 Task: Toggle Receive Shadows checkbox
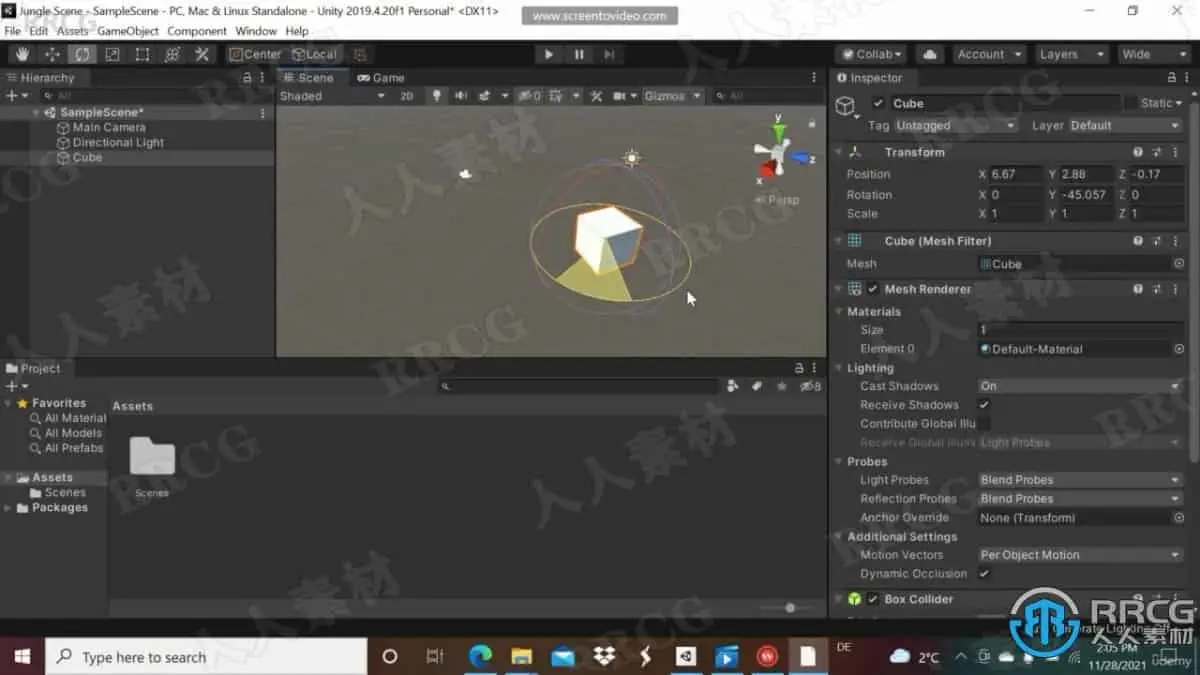tap(984, 405)
